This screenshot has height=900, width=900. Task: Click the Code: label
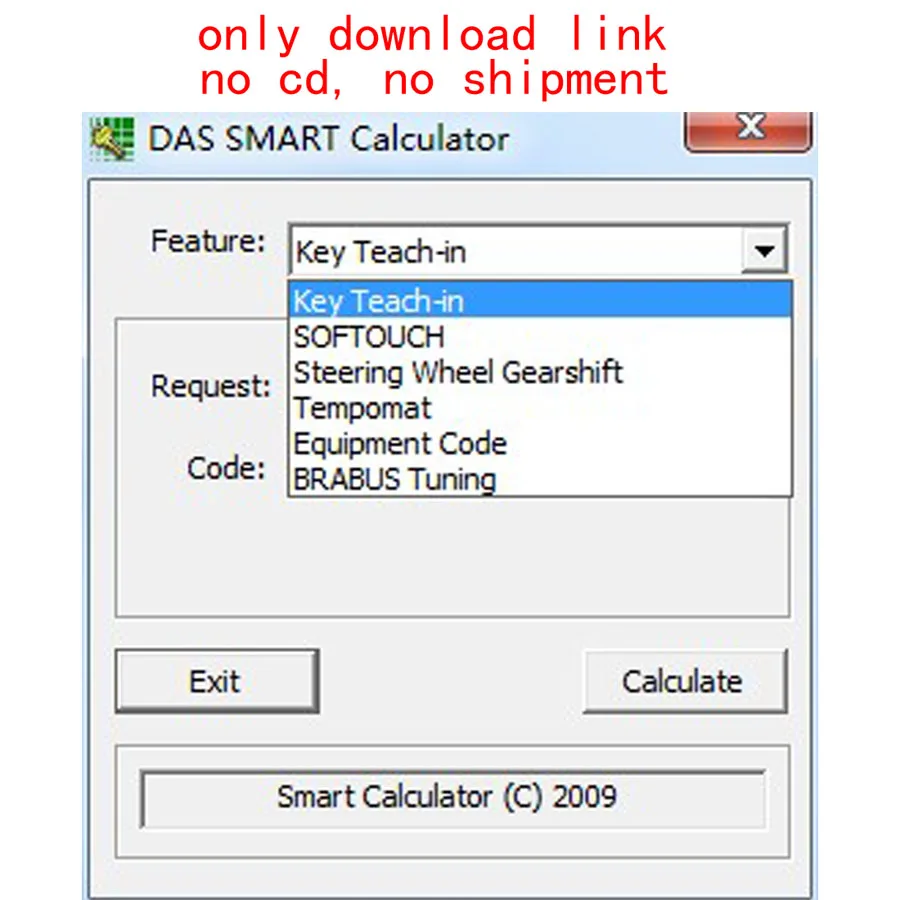[226, 468]
